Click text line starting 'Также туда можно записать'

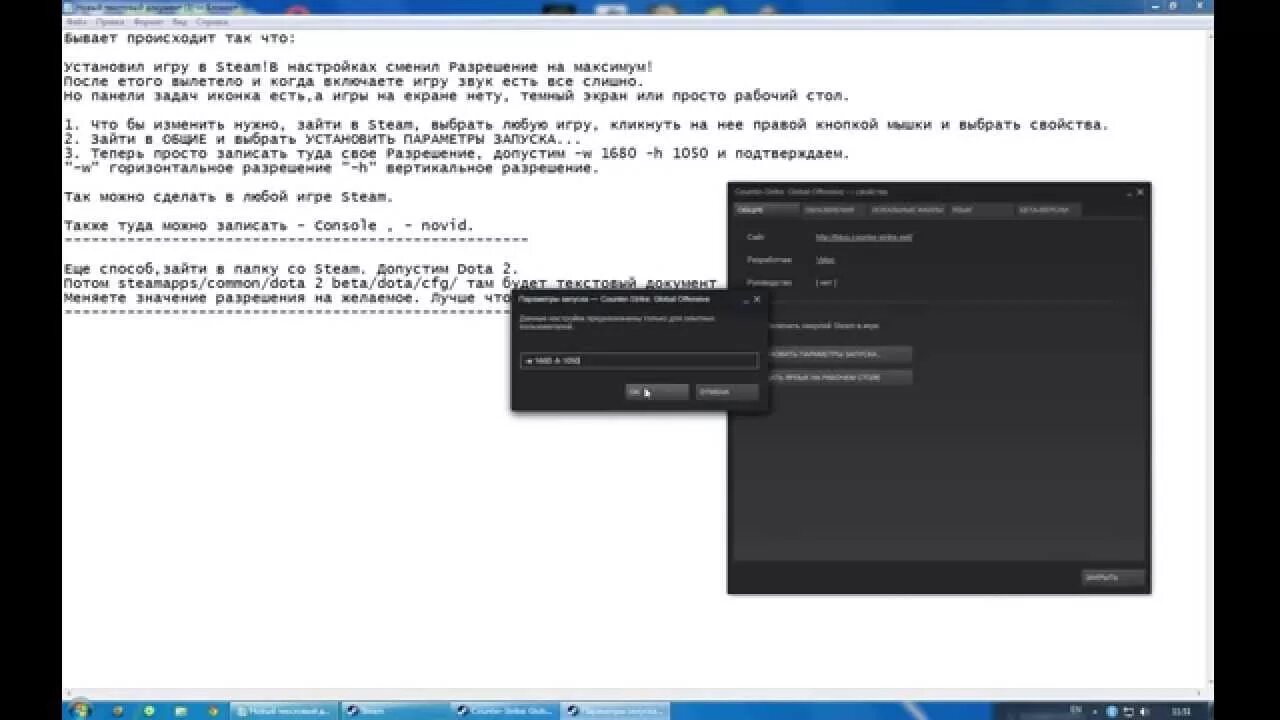269,225
